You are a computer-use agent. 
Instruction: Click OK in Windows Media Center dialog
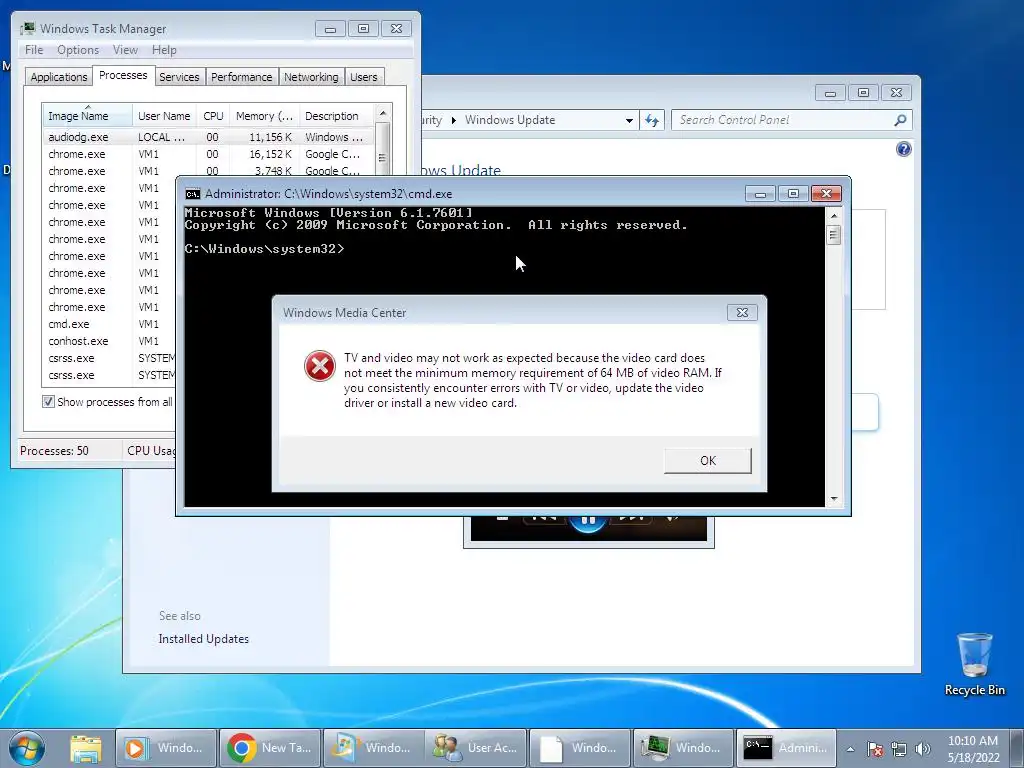pyautogui.click(x=707, y=460)
